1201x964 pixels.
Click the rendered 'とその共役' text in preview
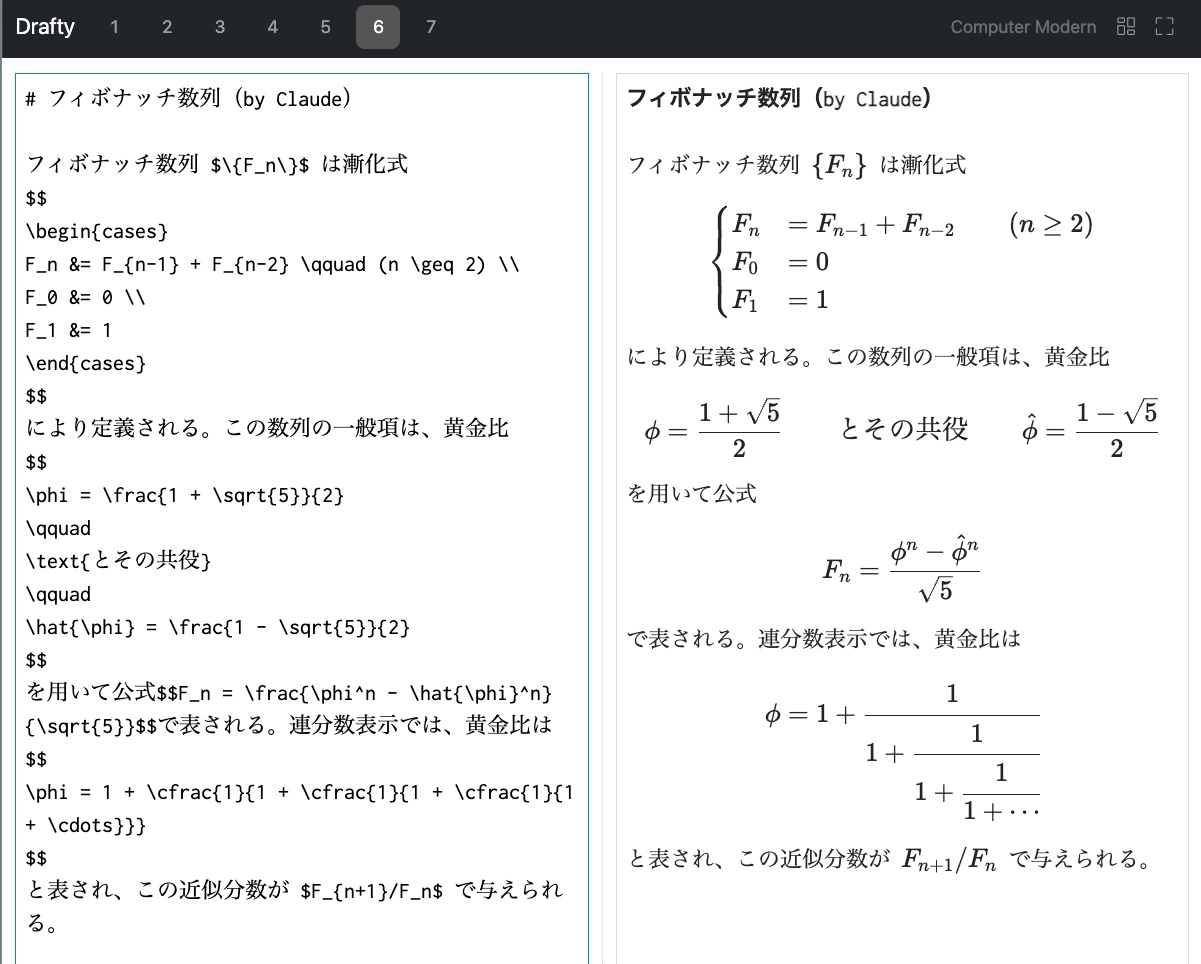click(904, 429)
